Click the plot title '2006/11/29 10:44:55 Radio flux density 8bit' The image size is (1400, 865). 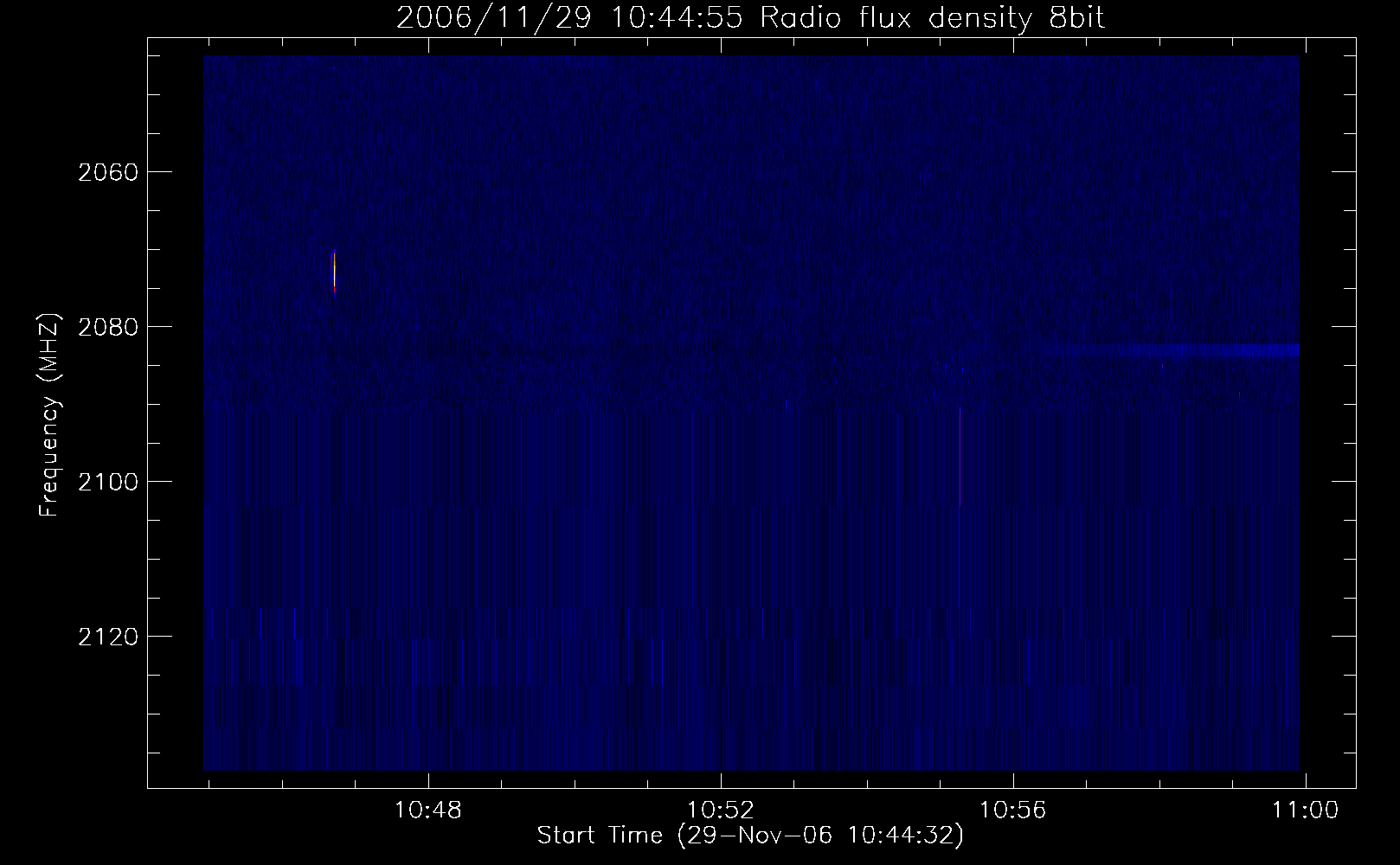point(750,18)
